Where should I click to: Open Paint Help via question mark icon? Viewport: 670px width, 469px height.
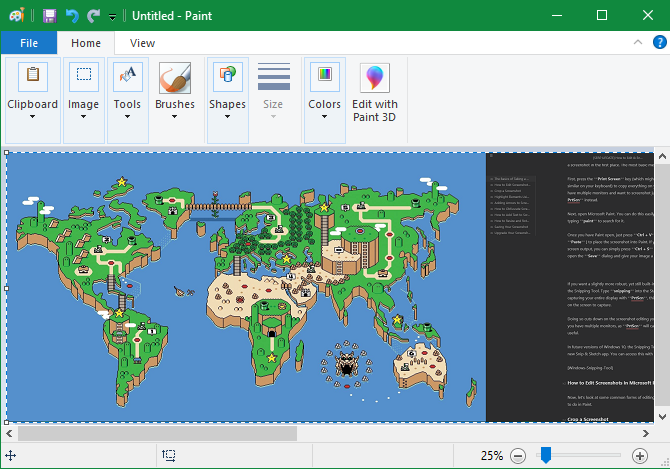[x=659, y=42]
